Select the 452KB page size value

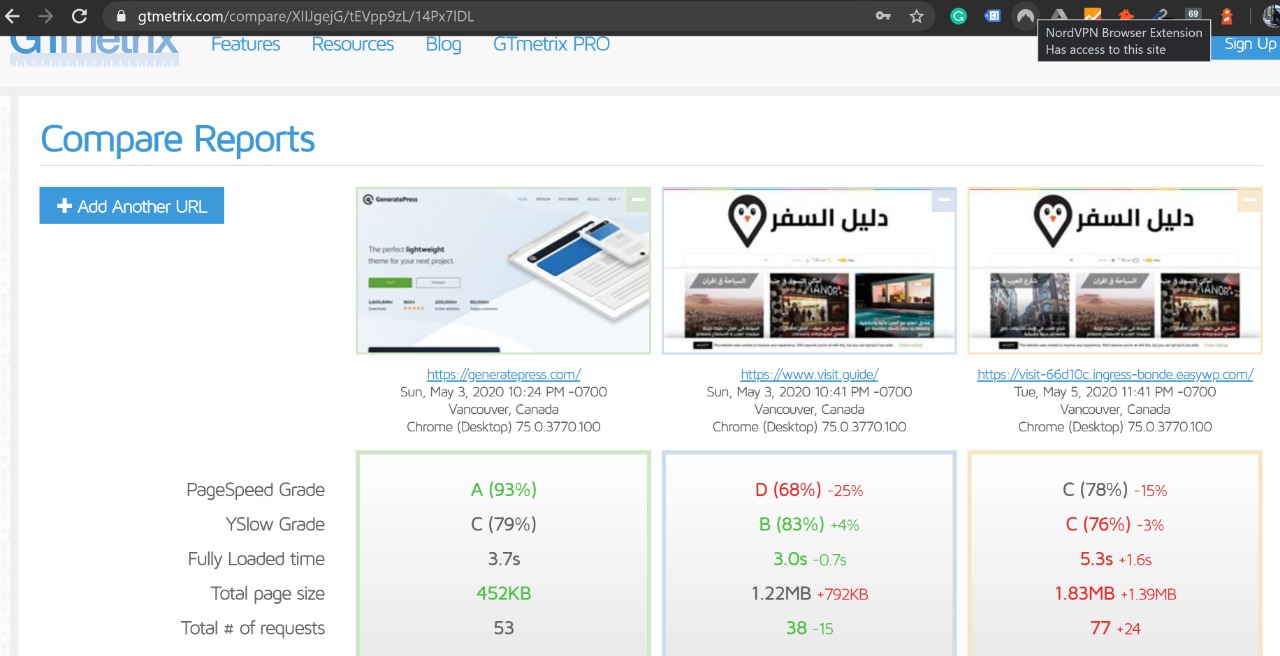[x=504, y=593]
